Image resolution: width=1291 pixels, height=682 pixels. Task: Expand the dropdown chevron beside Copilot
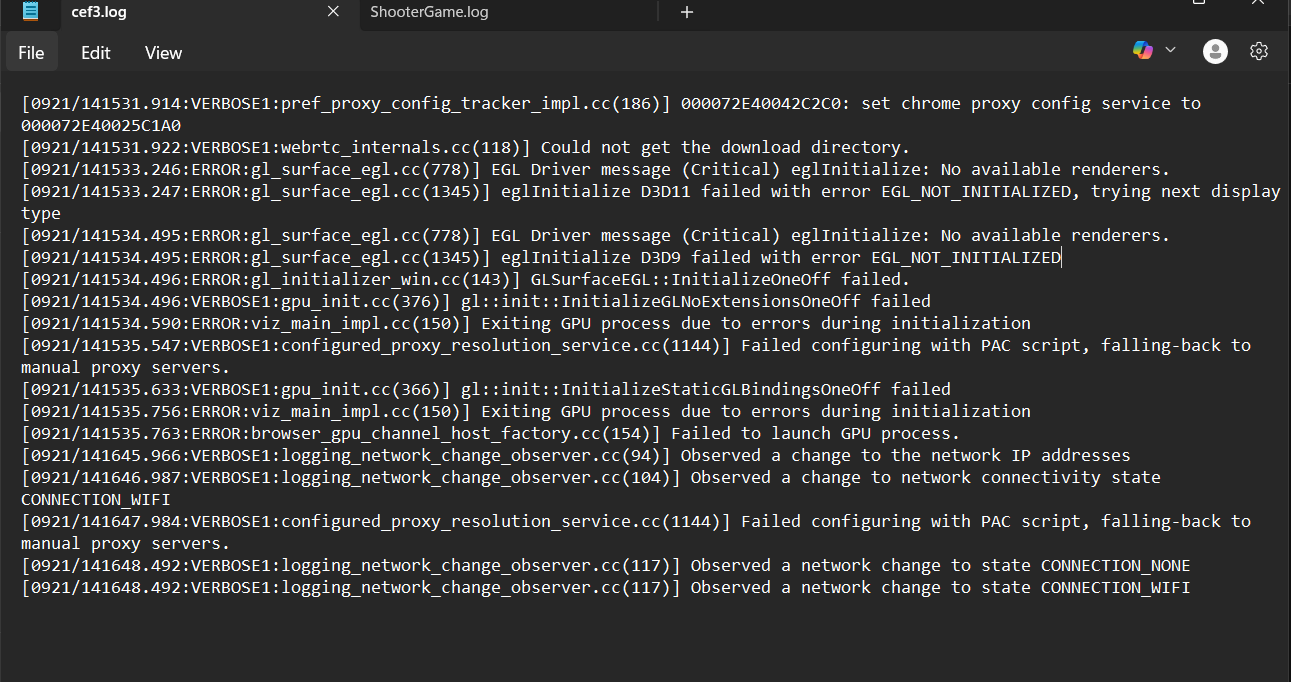tap(1170, 50)
